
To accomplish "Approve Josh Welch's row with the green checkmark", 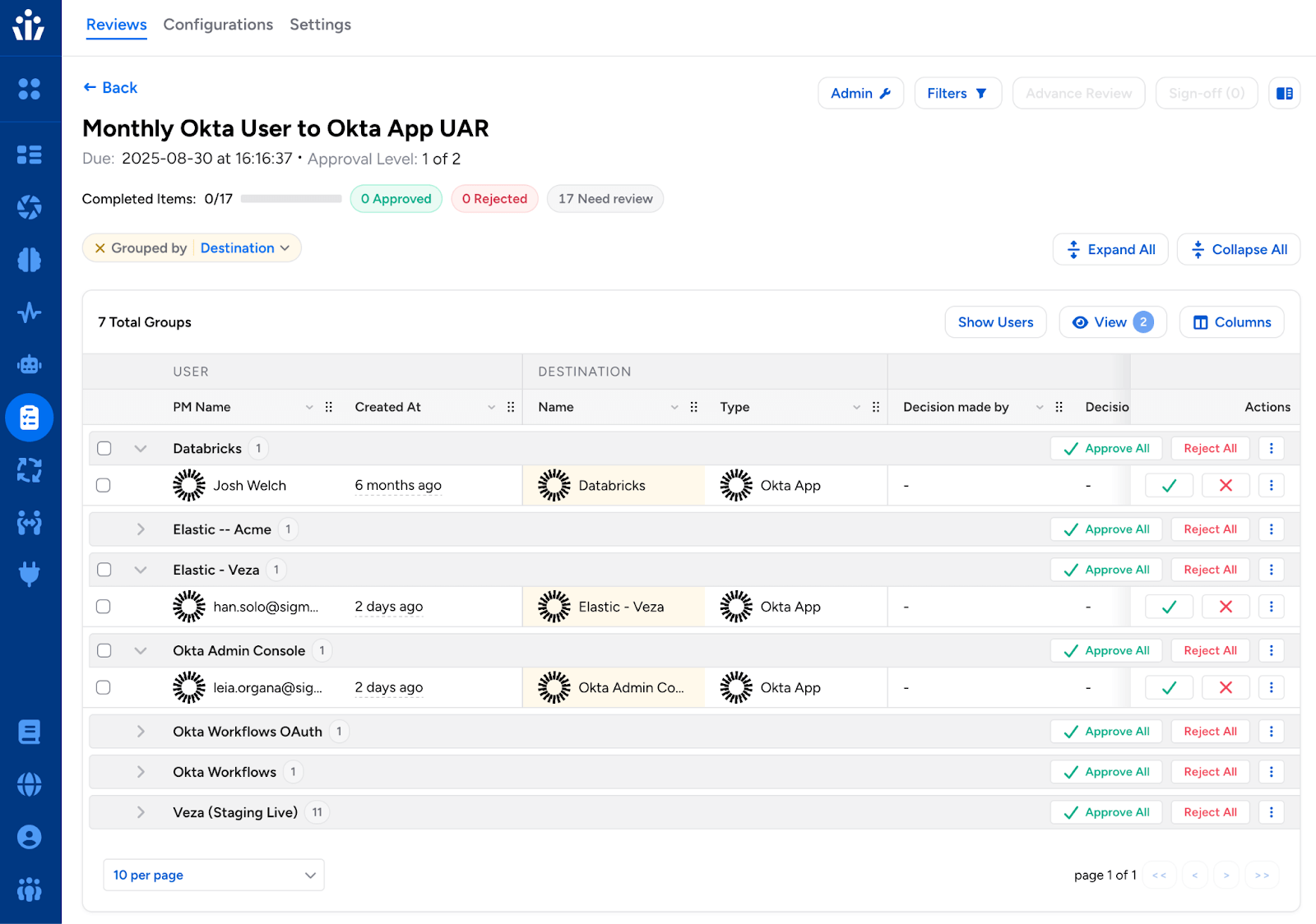I will (1169, 486).
